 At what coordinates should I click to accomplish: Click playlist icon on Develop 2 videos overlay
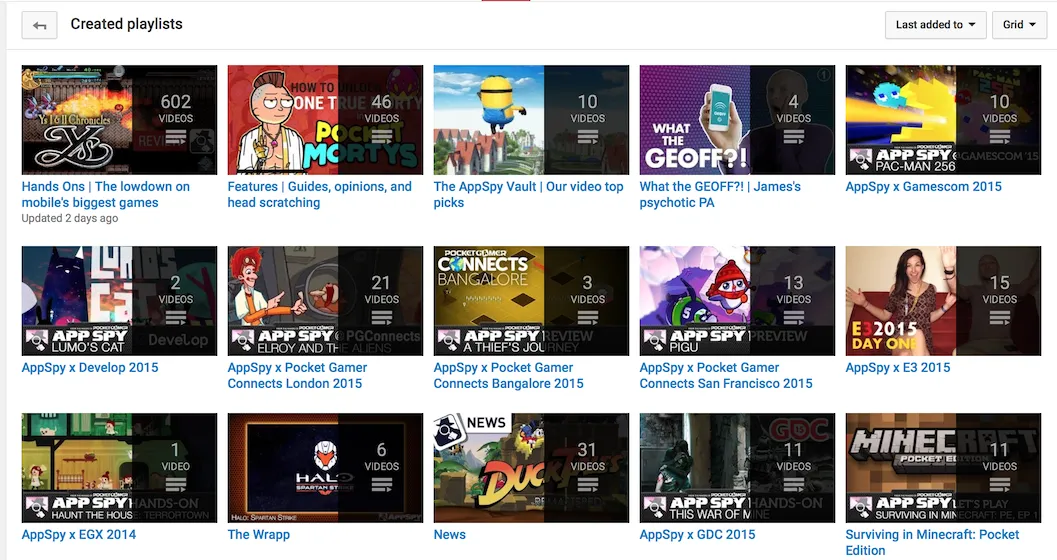(176, 318)
